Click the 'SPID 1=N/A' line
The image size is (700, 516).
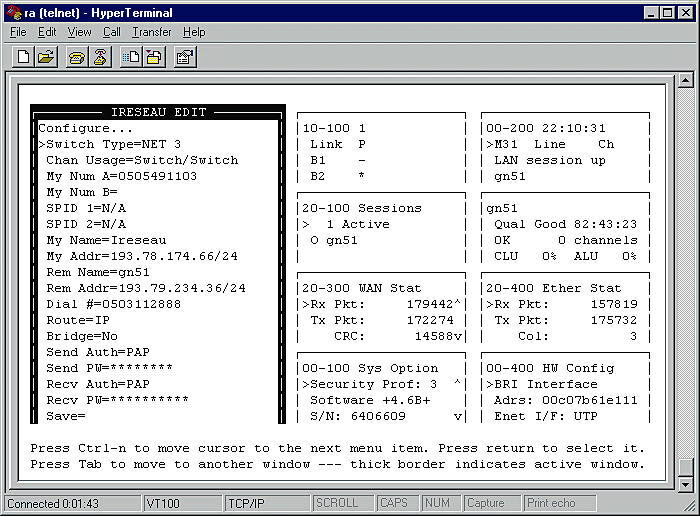(x=86, y=208)
